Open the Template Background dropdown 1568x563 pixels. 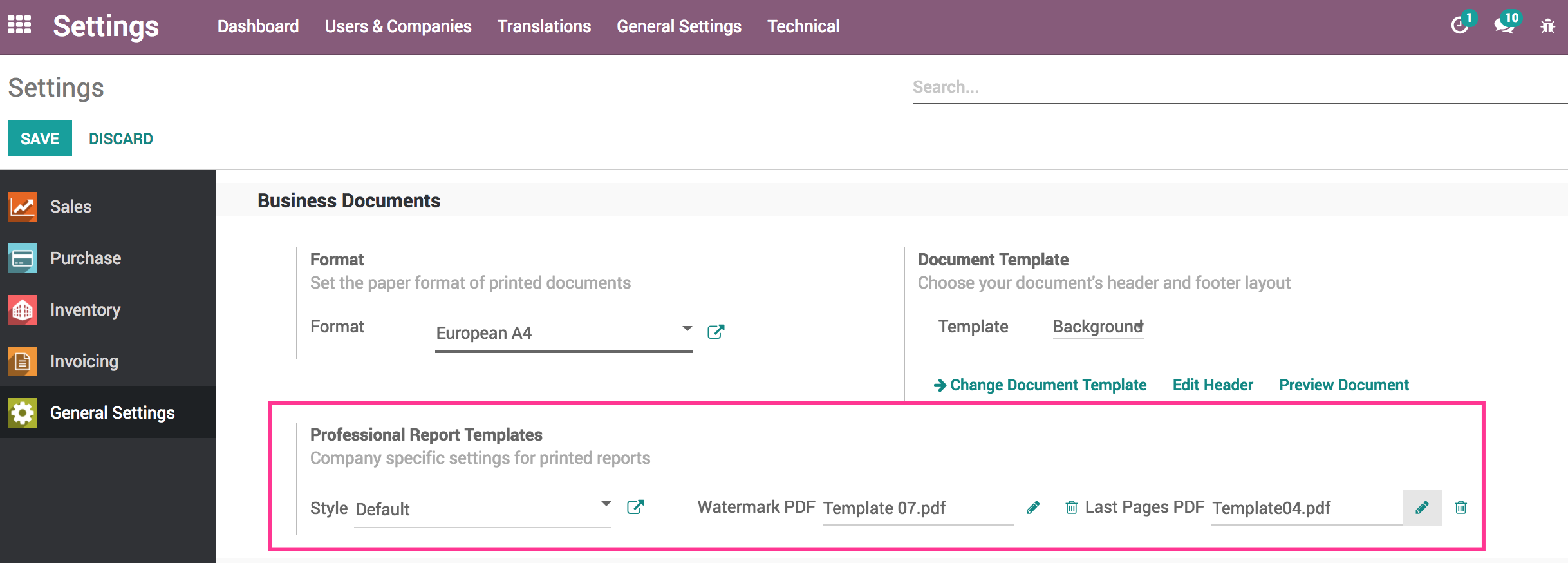point(1098,327)
